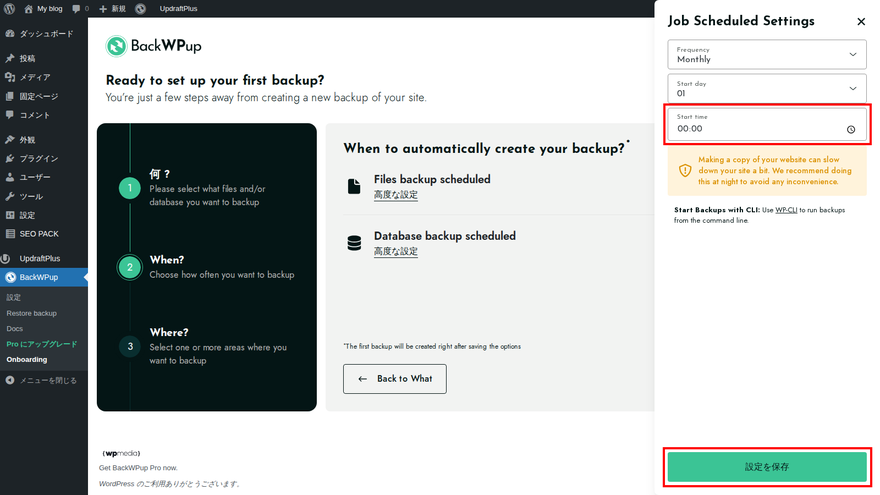Image resolution: width=880 pixels, height=495 pixels.
Task: Open the コメント menu
Action: coord(44,115)
